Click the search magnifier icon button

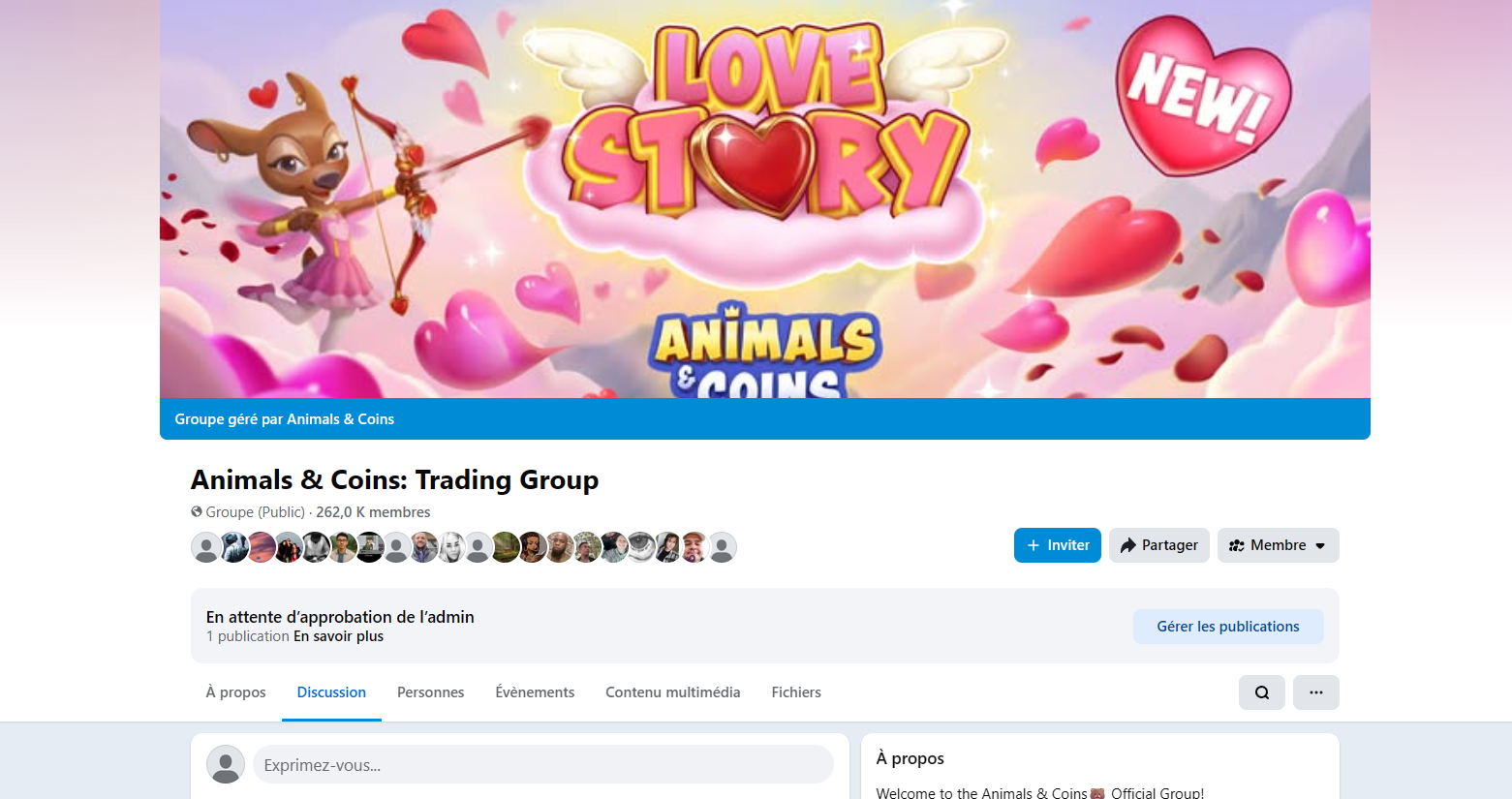pos(1261,692)
